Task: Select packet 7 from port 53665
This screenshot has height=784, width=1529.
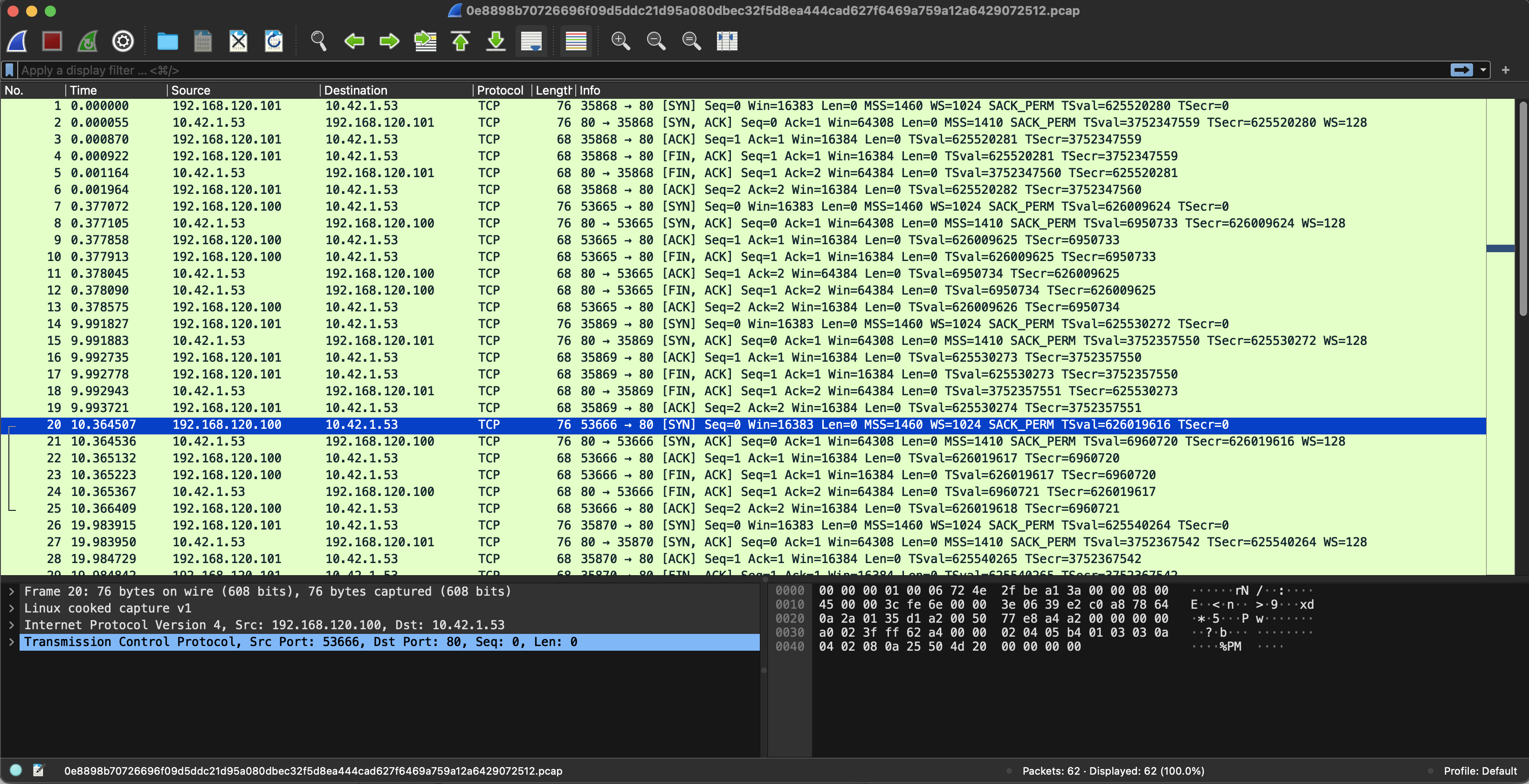Action: click(743, 206)
